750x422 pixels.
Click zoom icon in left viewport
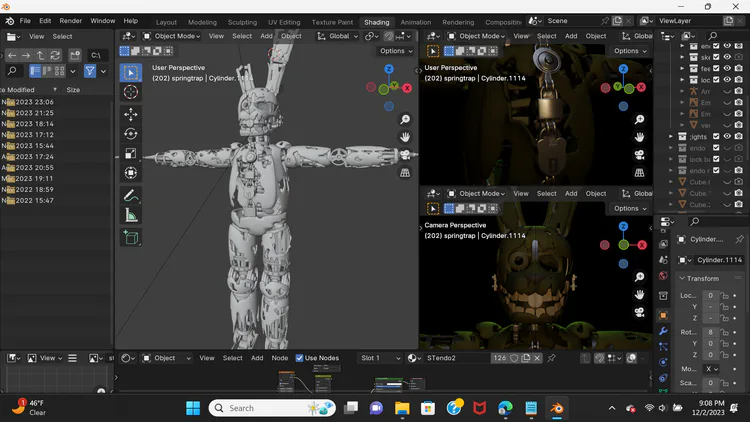click(x=405, y=120)
